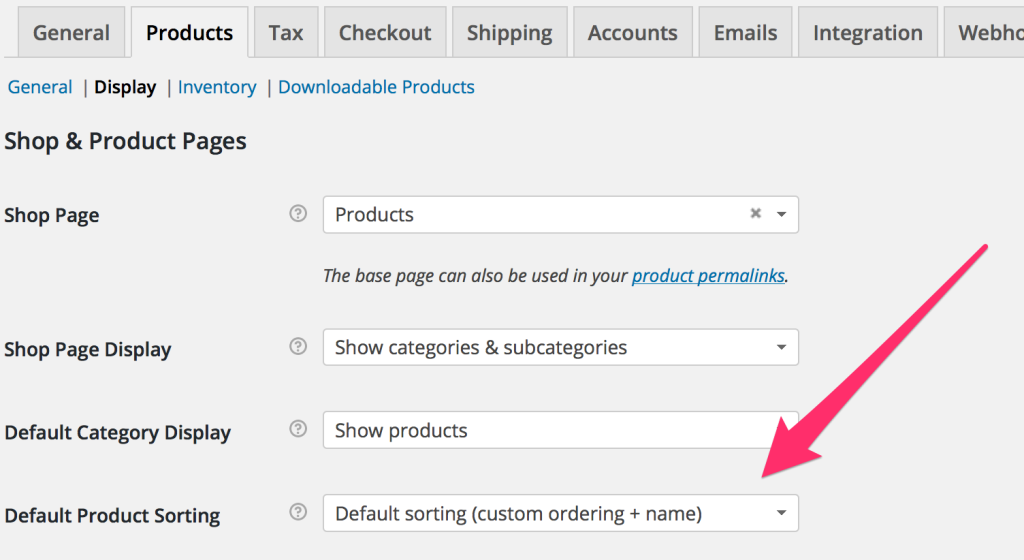This screenshot has width=1024, height=560.
Task: Open the Default Category Display dropdown
Action: pos(560,430)
